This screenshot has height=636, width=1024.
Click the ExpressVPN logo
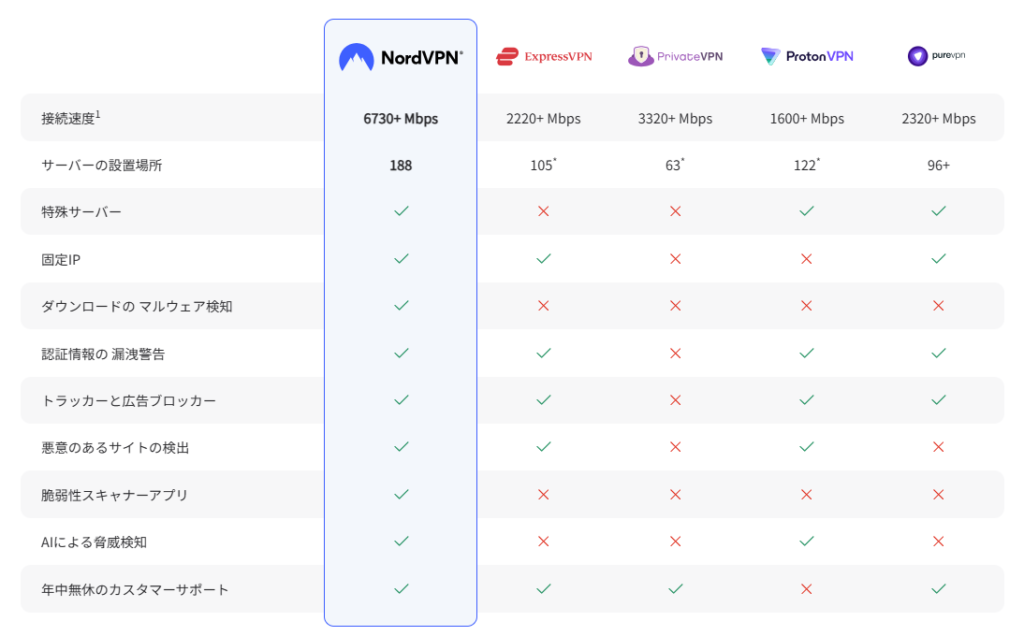(x=543, y=57)
